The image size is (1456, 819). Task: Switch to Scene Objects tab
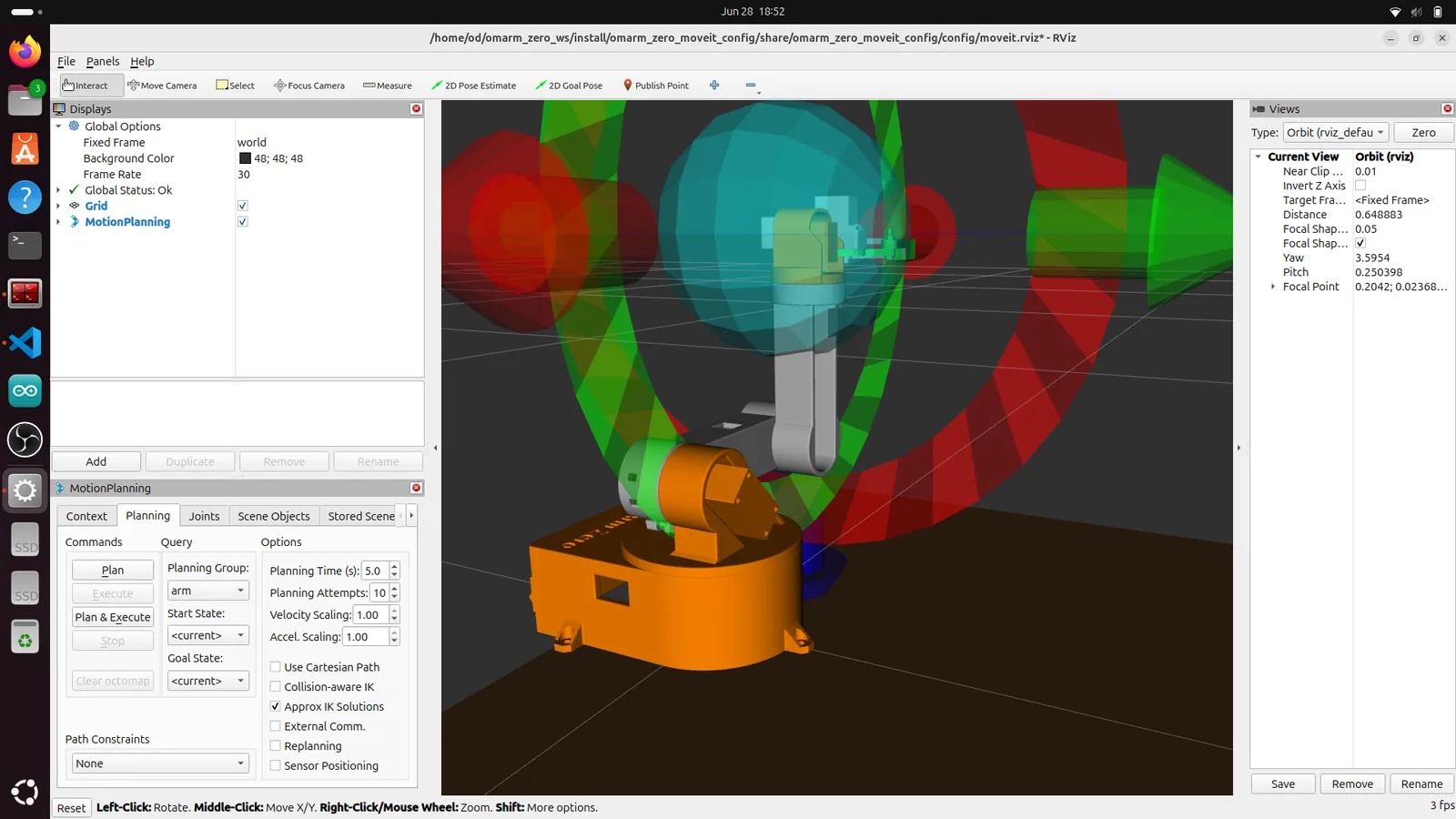(274, 516)
